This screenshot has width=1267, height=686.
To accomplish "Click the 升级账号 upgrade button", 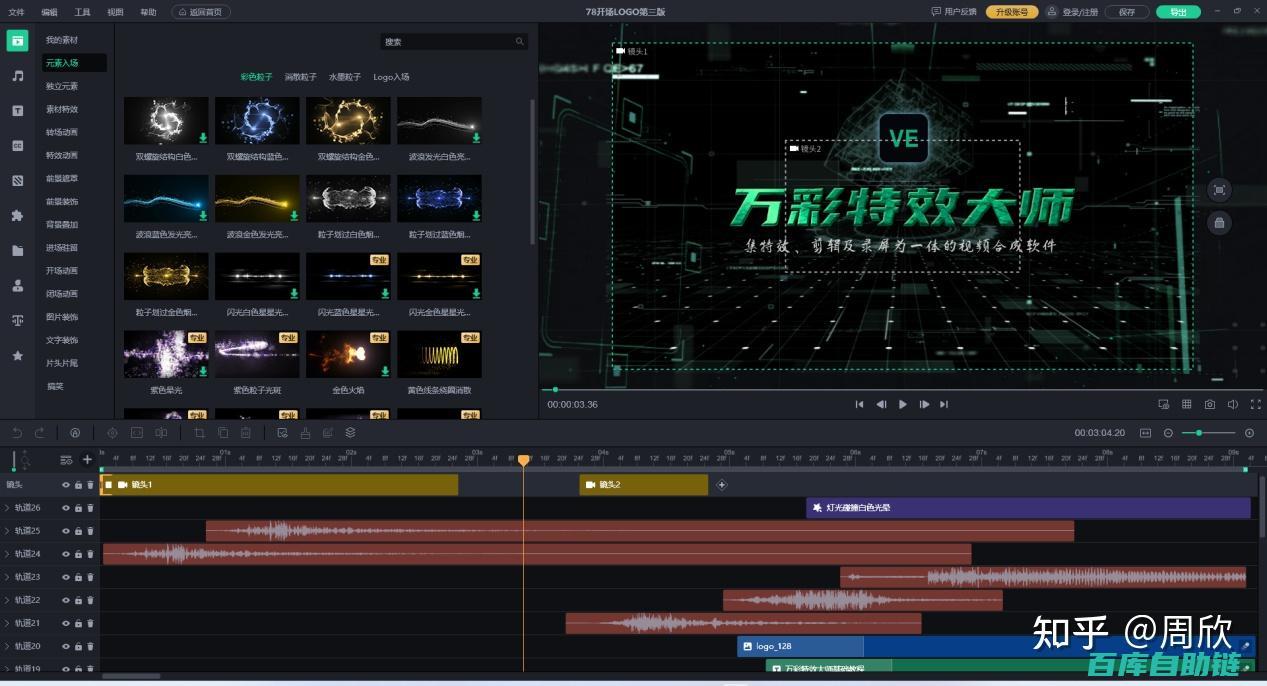I will point(1012,12).
